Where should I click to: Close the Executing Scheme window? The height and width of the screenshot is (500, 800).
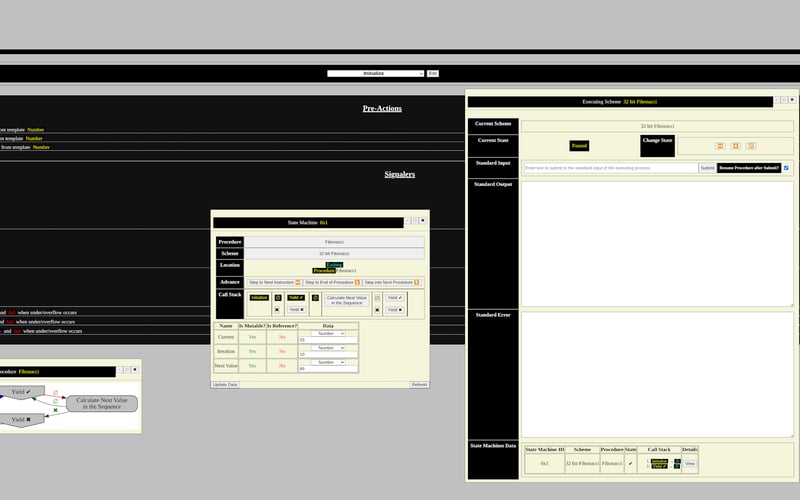792,100
